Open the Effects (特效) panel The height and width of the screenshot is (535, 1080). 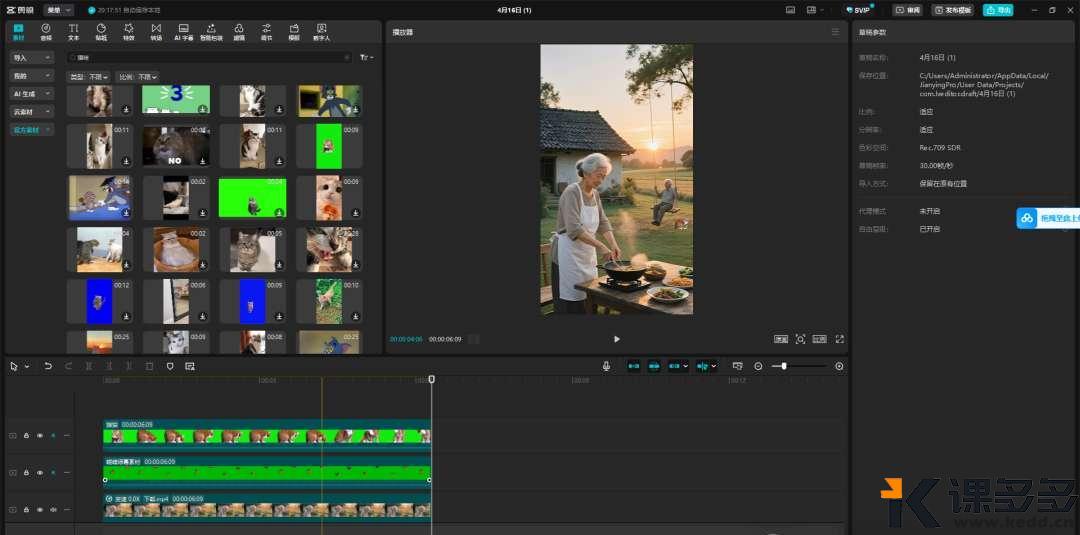(x=128, y=31)
